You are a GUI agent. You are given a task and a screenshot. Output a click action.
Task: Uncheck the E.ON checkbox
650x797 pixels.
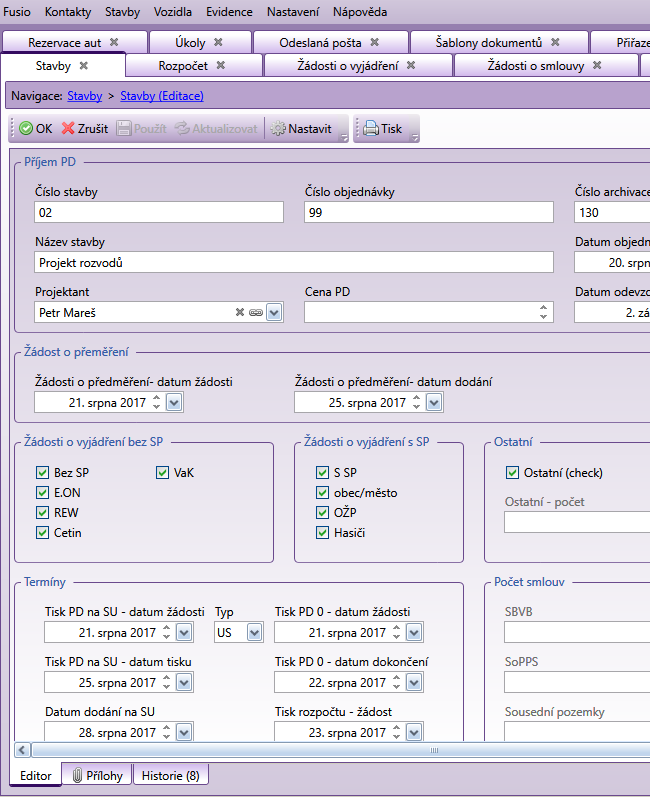coord(42,492)
